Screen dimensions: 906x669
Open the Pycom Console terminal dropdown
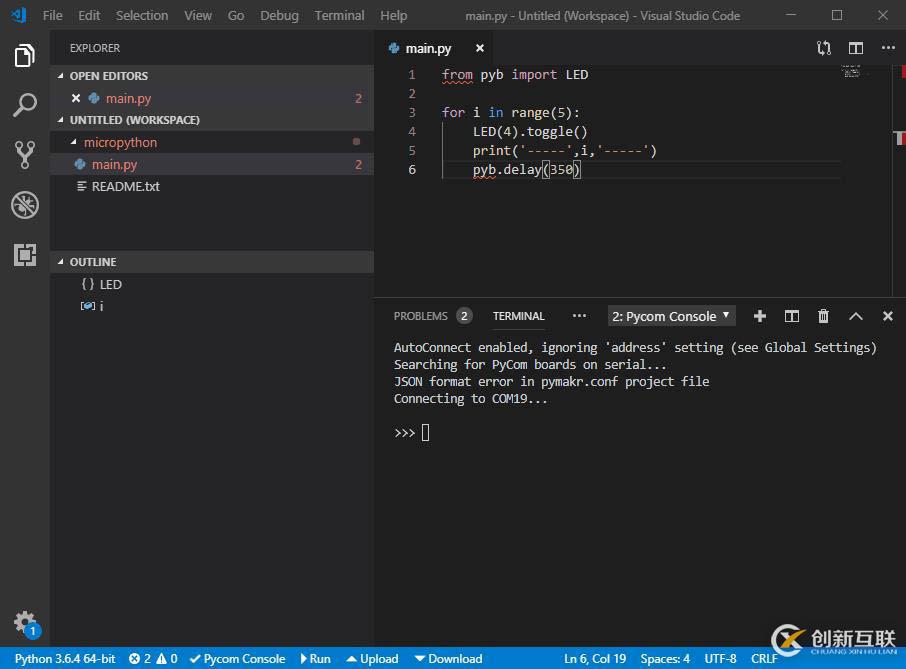click(671, 316)
